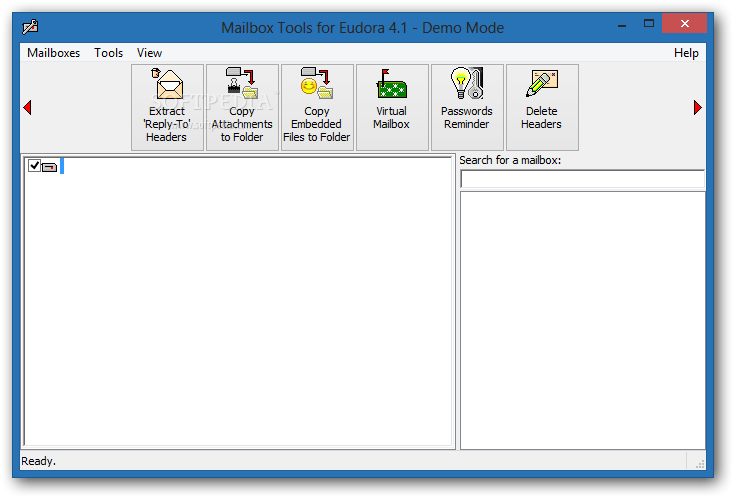Show more tools with right red arrow
The width and height of the screenshot is (734, 498).
pos(697,108)
